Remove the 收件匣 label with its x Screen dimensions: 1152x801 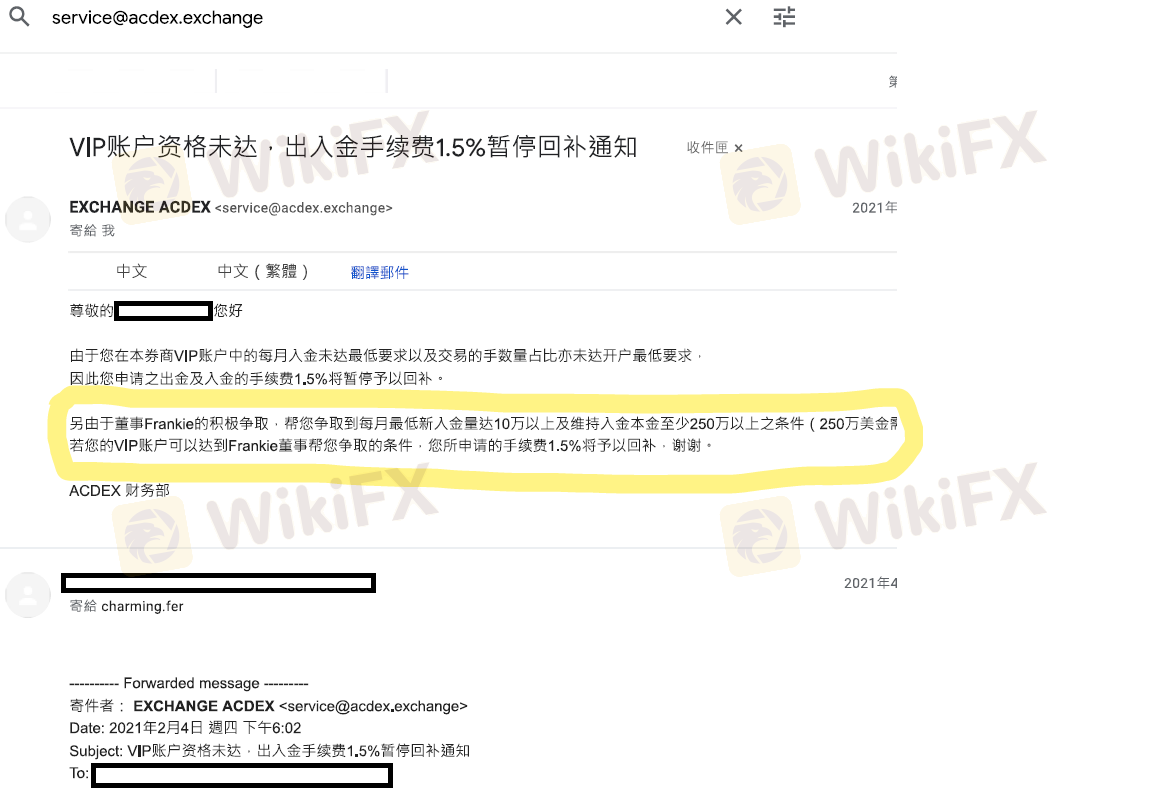(x=738, y=148)
